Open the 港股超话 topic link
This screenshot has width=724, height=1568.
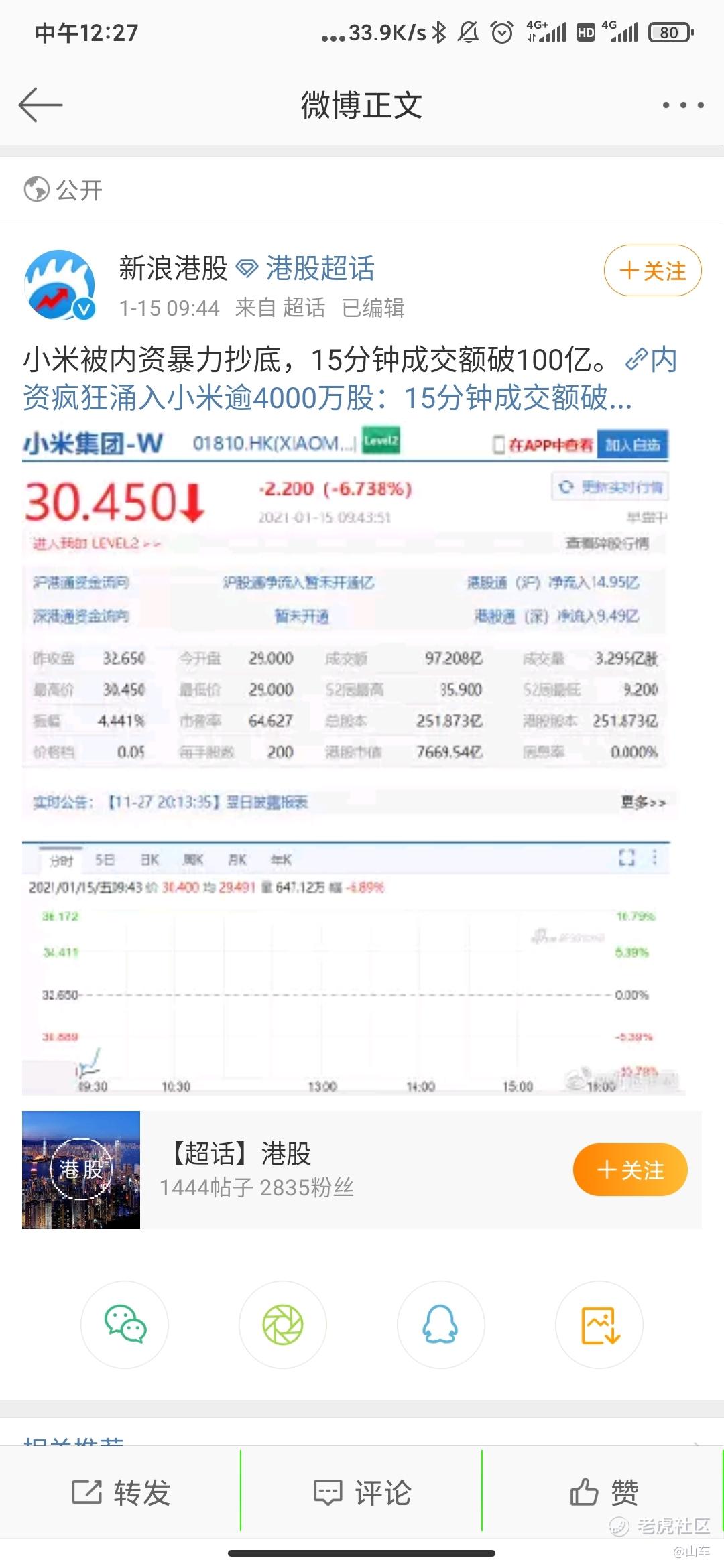pos(320,268)
